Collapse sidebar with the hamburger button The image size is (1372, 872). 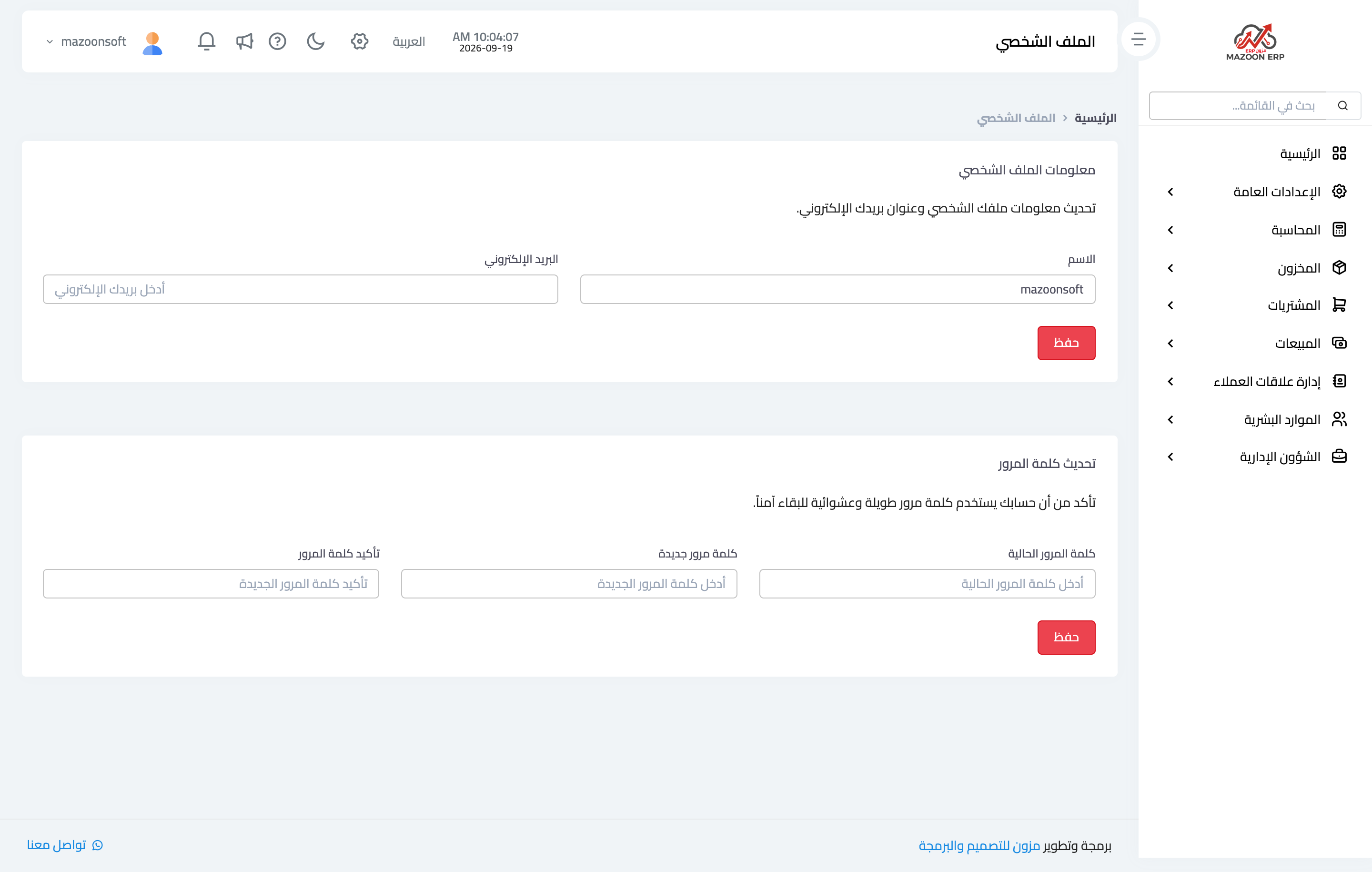coord(1139,39)
